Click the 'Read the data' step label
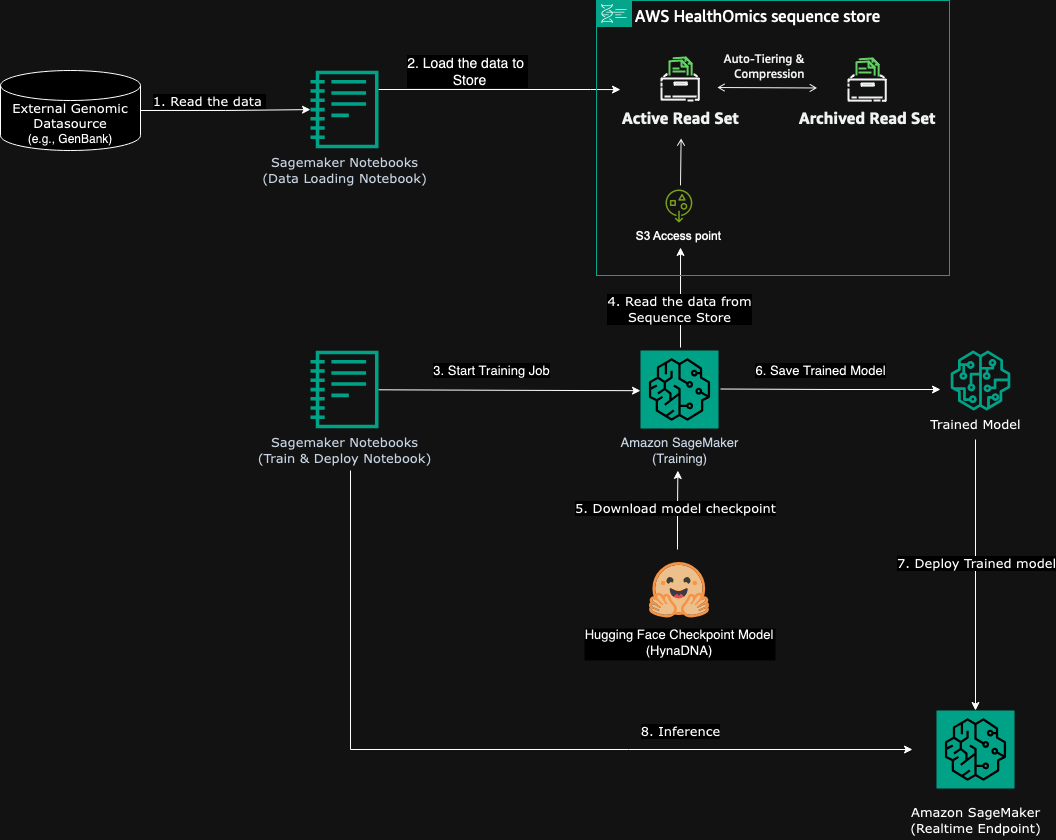1056x840 pixels. click(x=207, y=101)
